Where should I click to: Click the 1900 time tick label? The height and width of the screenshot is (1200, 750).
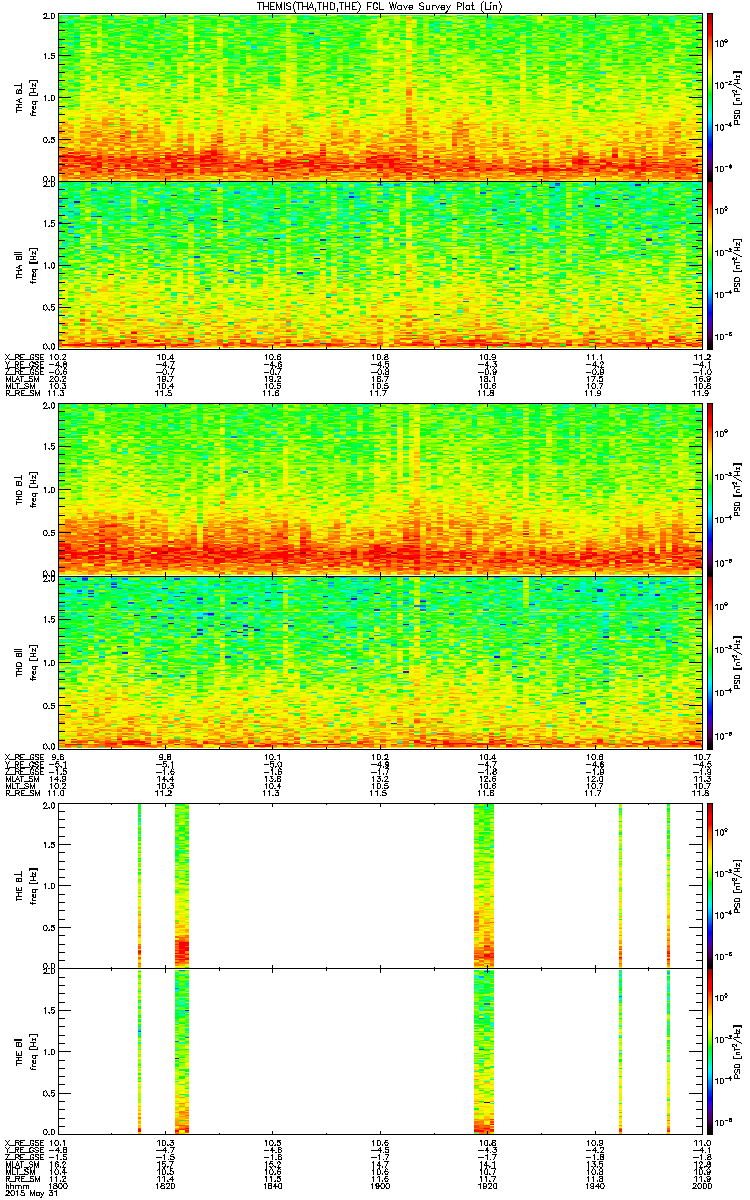click(x=380, y=1187)
